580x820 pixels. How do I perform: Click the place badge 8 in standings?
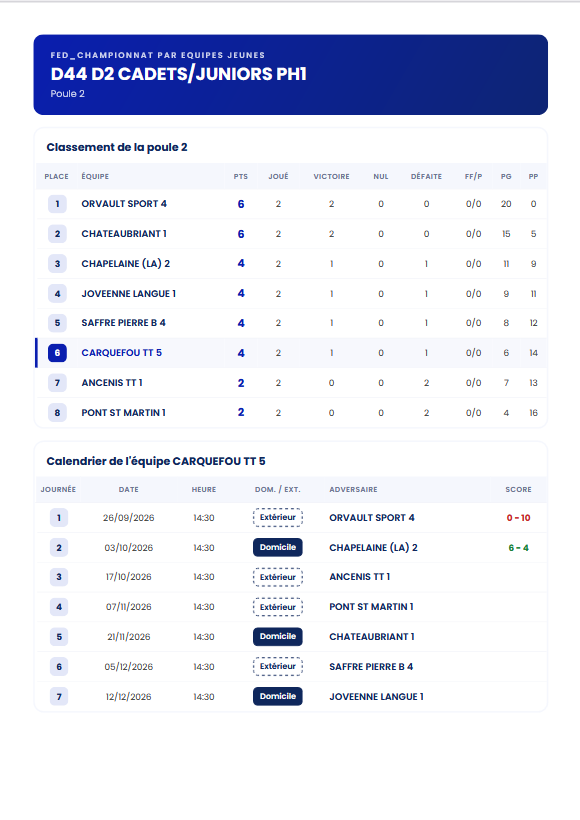(58, 413)
